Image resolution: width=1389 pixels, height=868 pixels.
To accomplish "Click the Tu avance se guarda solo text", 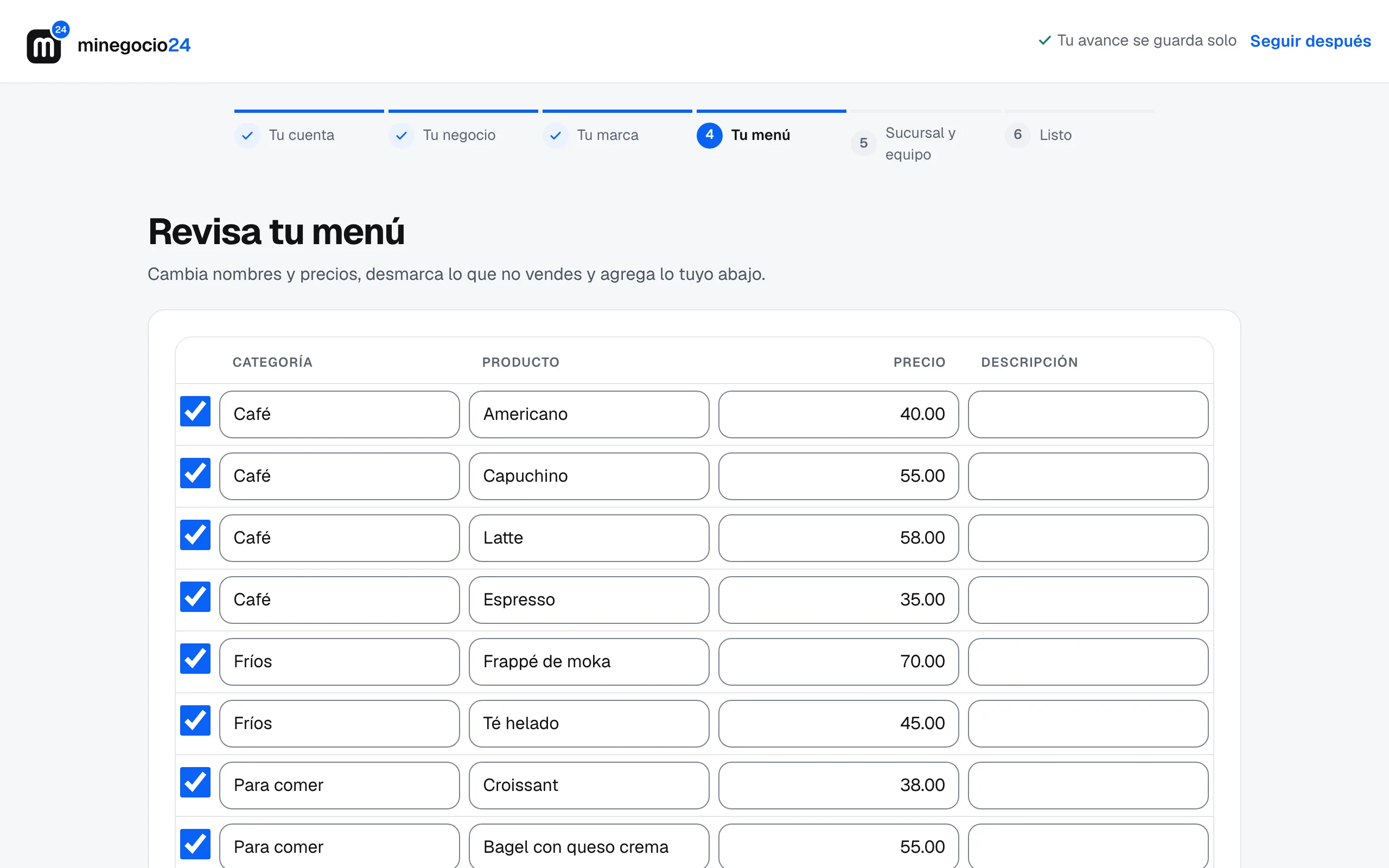I will click(x=1146, y=41).
